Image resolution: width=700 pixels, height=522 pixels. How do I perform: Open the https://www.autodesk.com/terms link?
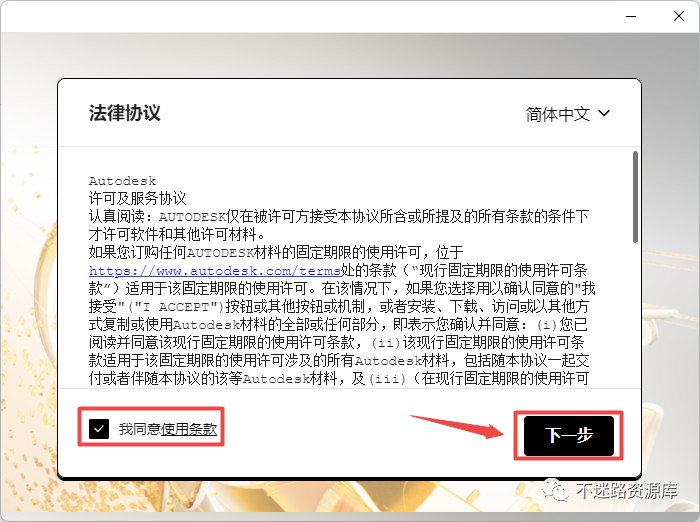coord(215,271)
